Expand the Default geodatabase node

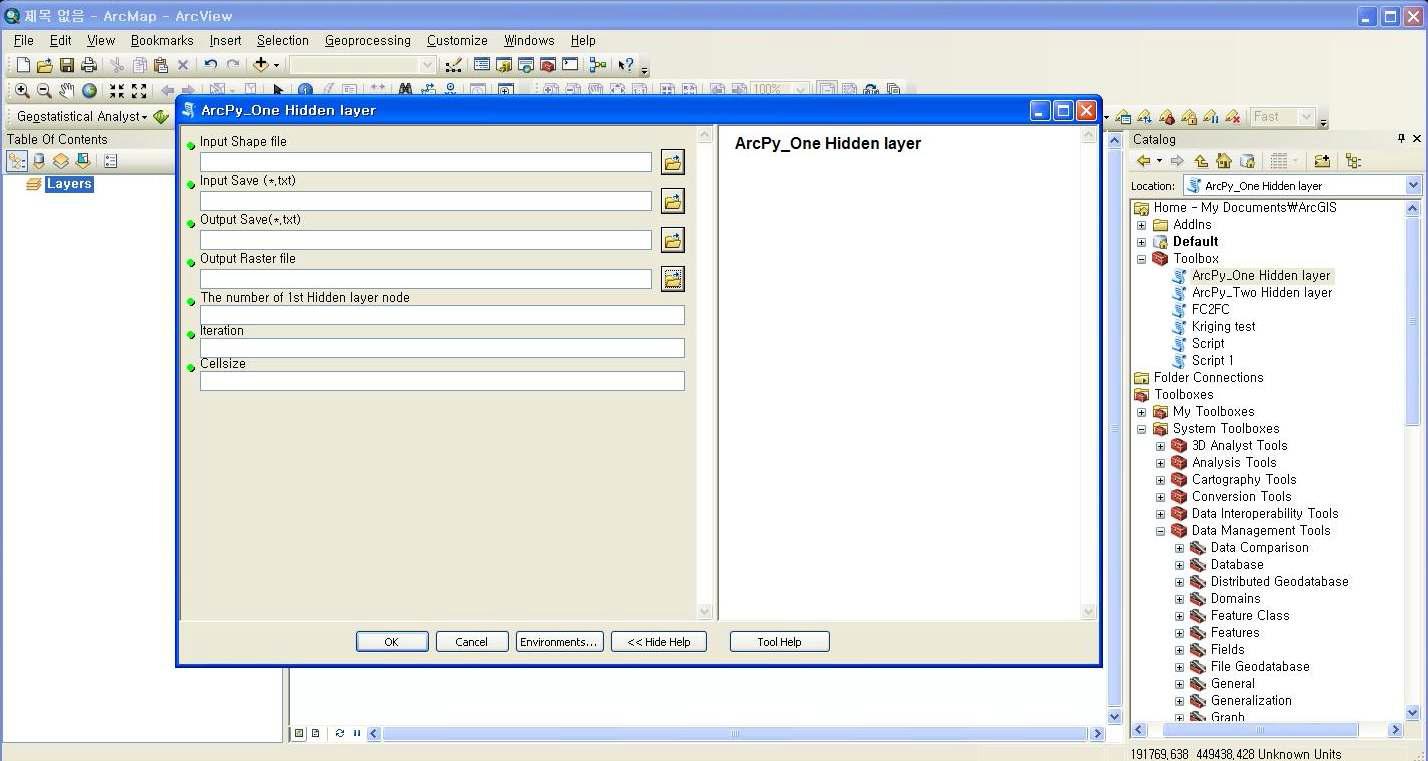[1141, 242]
